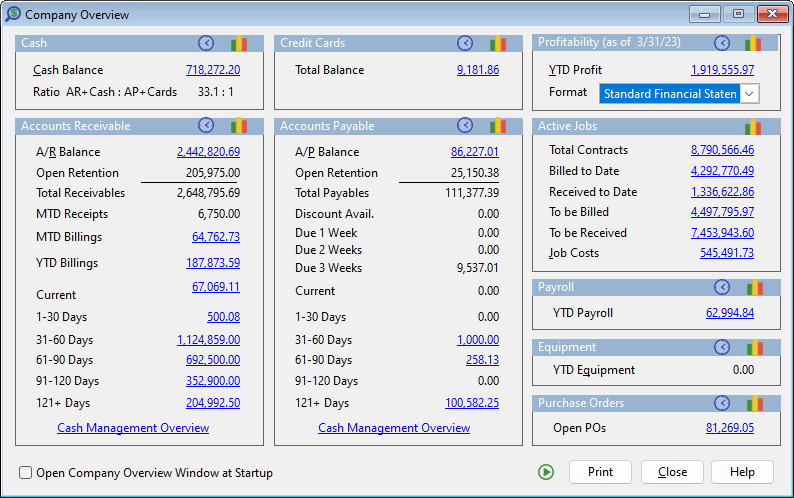The image size is (794, 498).
Task: Open Job Costs 545,491.73 link
Action: coord(727,253)
